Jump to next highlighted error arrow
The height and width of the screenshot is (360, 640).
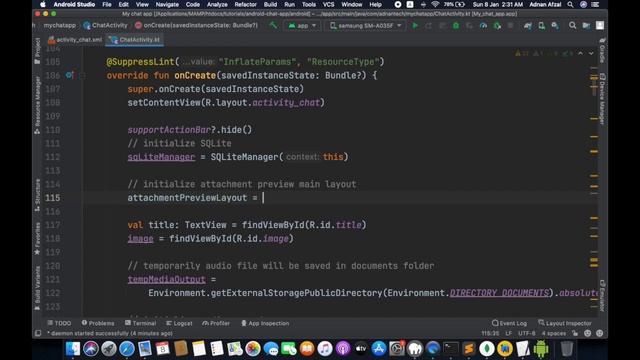[x=591, y=53]
